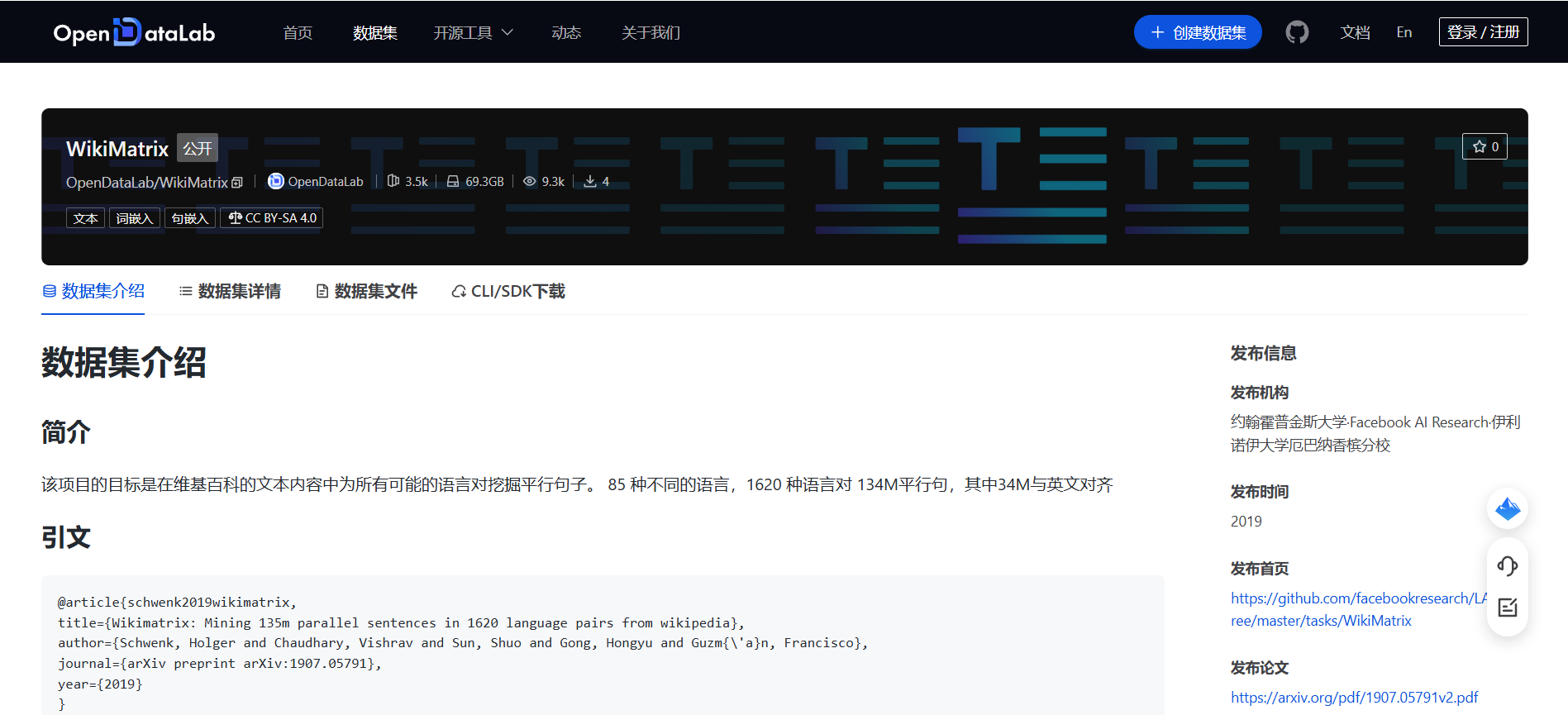The width and height of the screenshot is (1568, 715).
Task: Open the OpenDataLab logo home link
Action: 134,32
